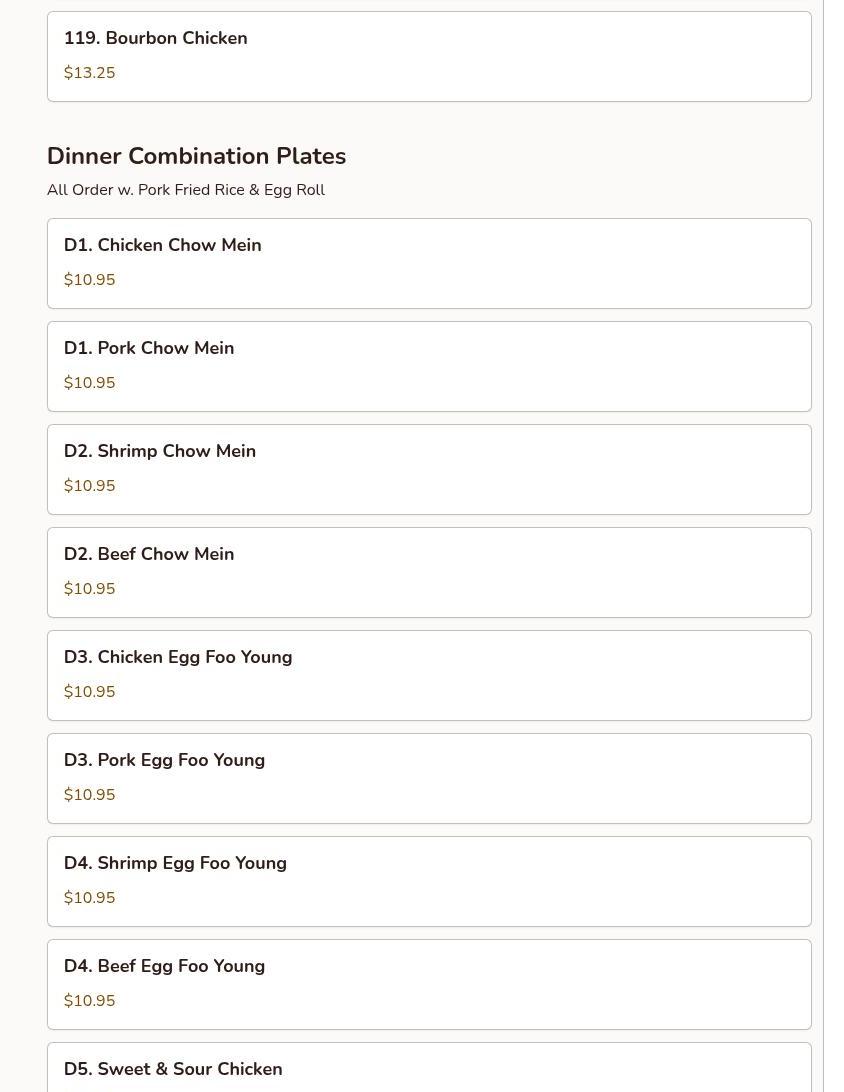Viewport: 844px width, 1092px height.
Task: Click the Dinner Combination Plates heading
Action: pyautogui.click(x=196, y=156)
